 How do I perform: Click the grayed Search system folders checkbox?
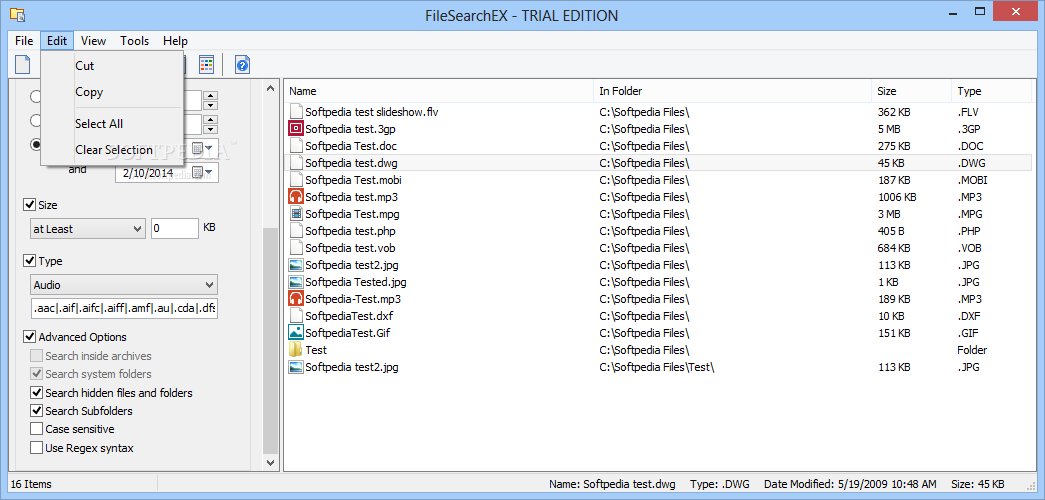(36, 374)
